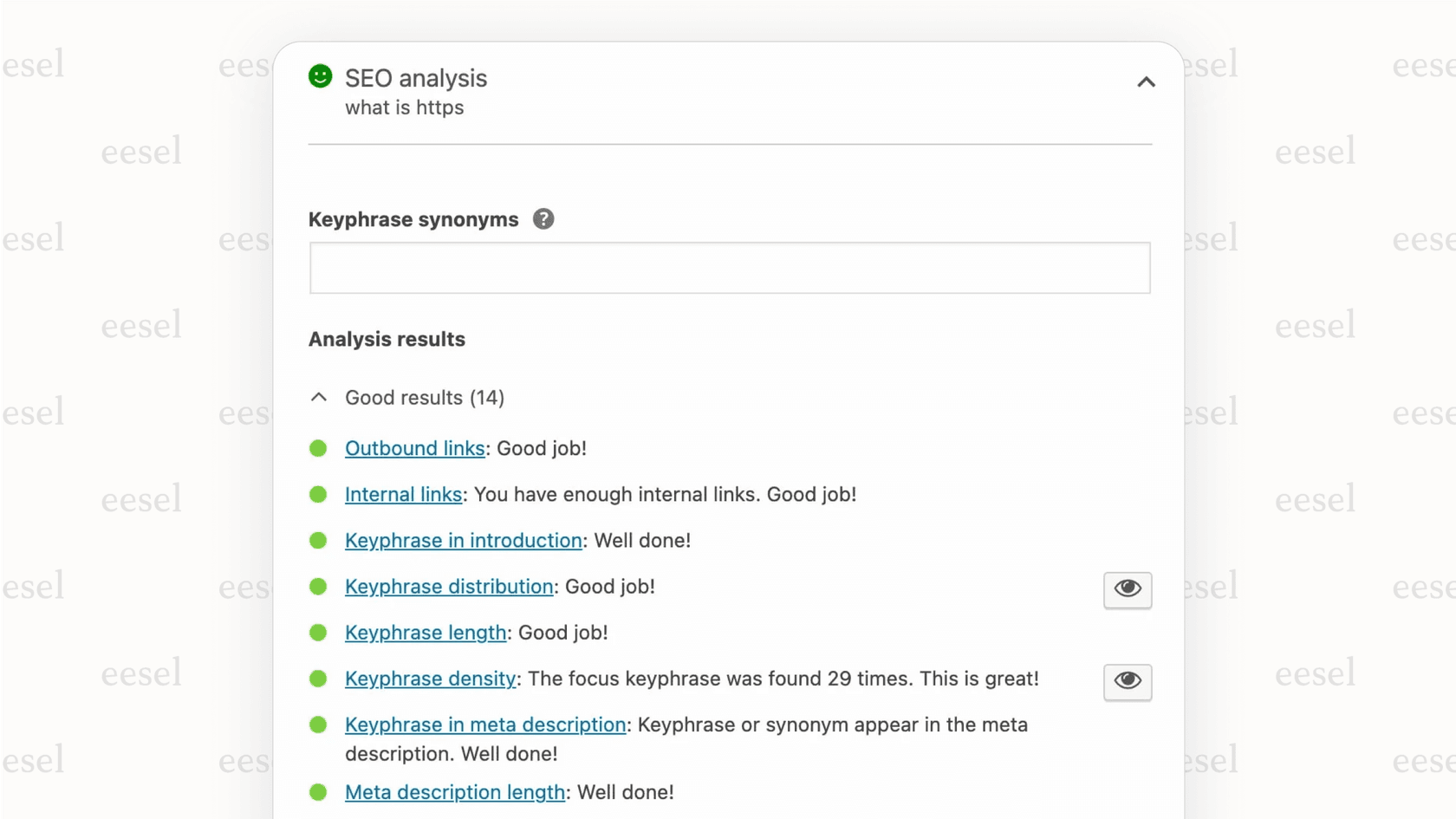The image size is (1456, 819).
Task: Click the green bullet beside Outbound links
Action: (318, 448)
